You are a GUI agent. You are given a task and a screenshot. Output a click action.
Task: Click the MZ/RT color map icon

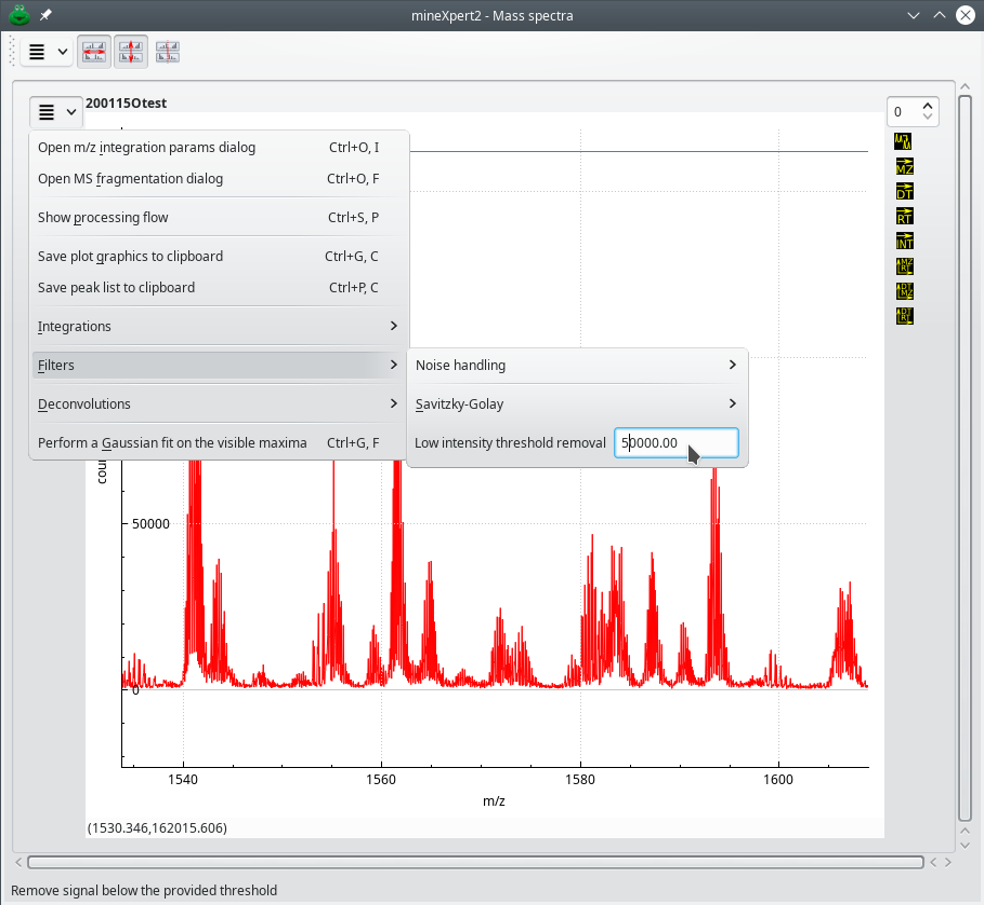pyautogui.click(x=903, y=267)
